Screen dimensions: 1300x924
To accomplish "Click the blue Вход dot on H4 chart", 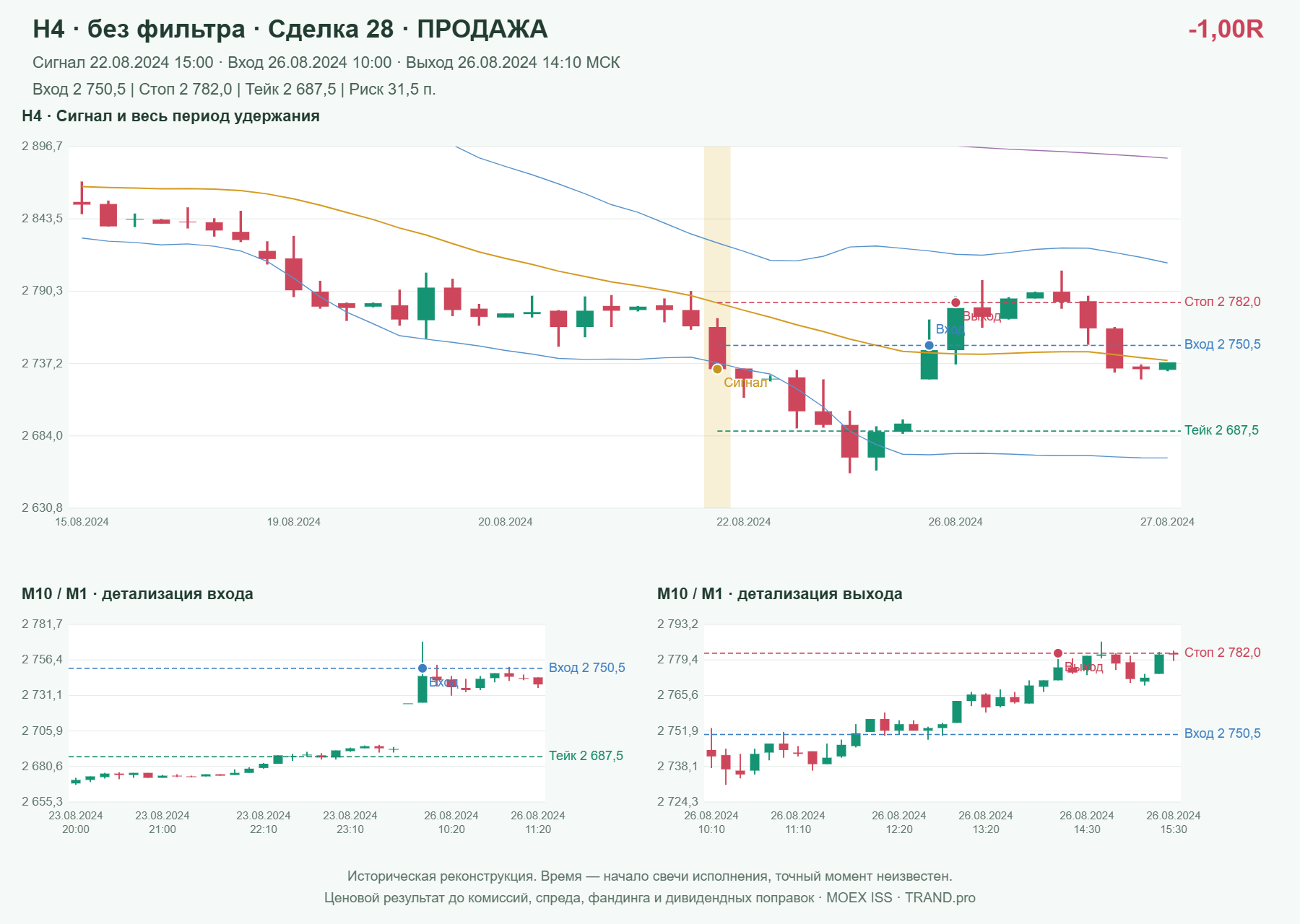I will pyautogui.click(x=929, y=345).
